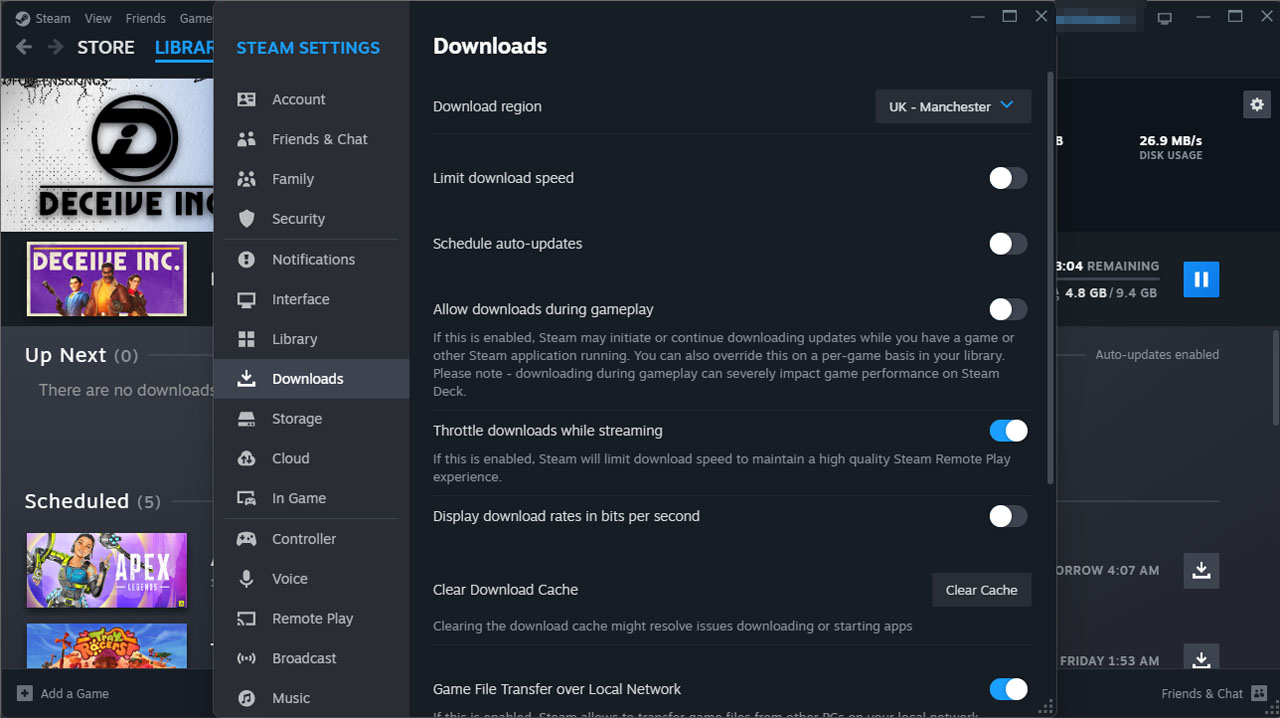Open the View menu
Viewport: 1280px width, 718px height.
click(x=98, y=18)
